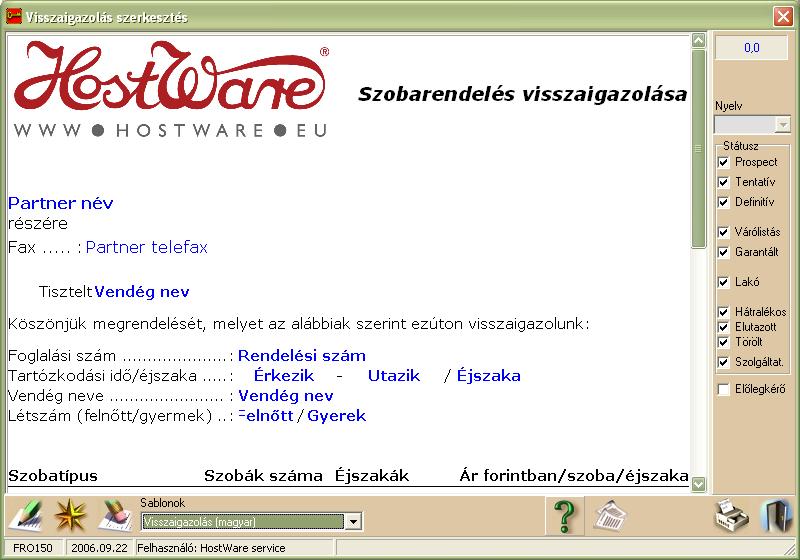Click the Szobatípus column header
Screen dimensions: 800x560
[53, 476]
